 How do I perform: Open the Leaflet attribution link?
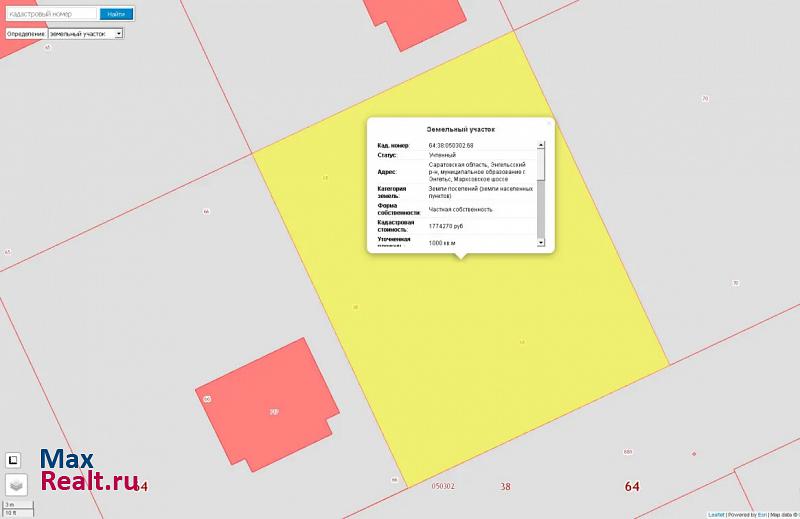[716, 514]
